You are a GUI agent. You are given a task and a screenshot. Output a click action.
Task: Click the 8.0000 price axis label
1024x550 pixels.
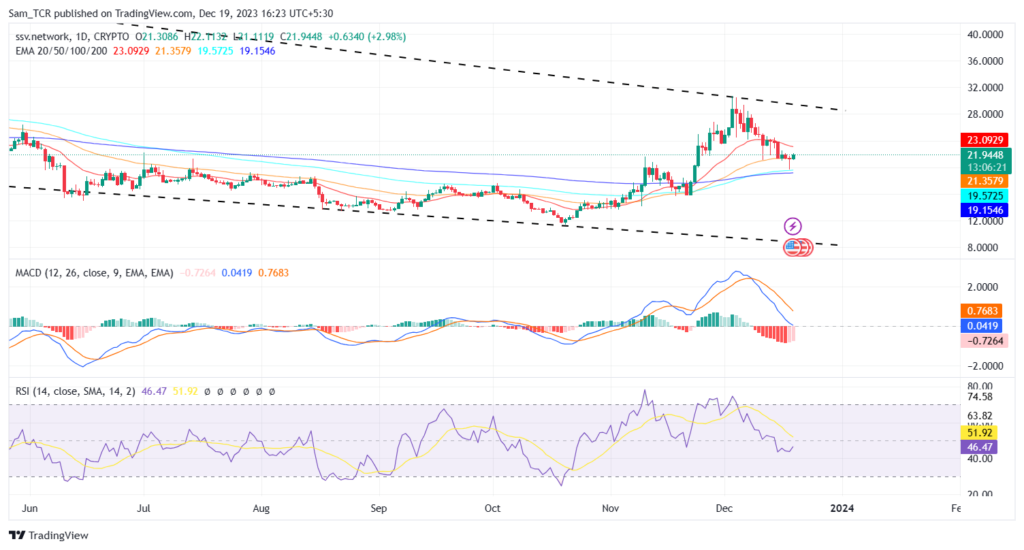(x=982, y=248)
